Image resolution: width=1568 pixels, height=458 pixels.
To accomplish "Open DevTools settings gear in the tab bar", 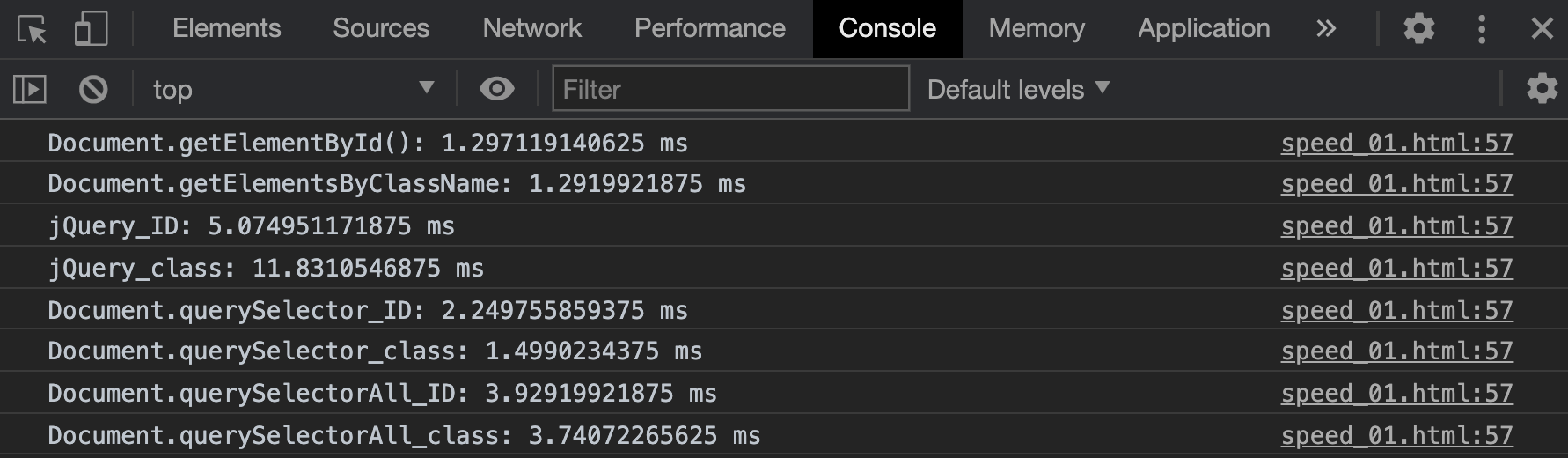I will pyautogui.click(x=1418, y=29).
